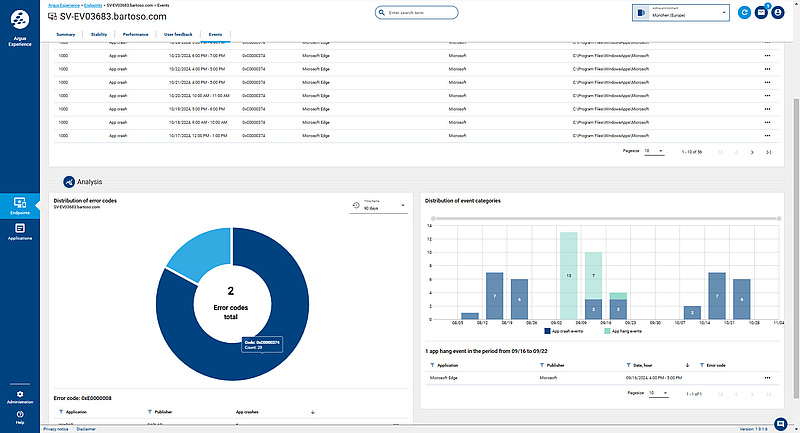Open the mail notifications icon
800x433 pixels.
coord(761,12)
